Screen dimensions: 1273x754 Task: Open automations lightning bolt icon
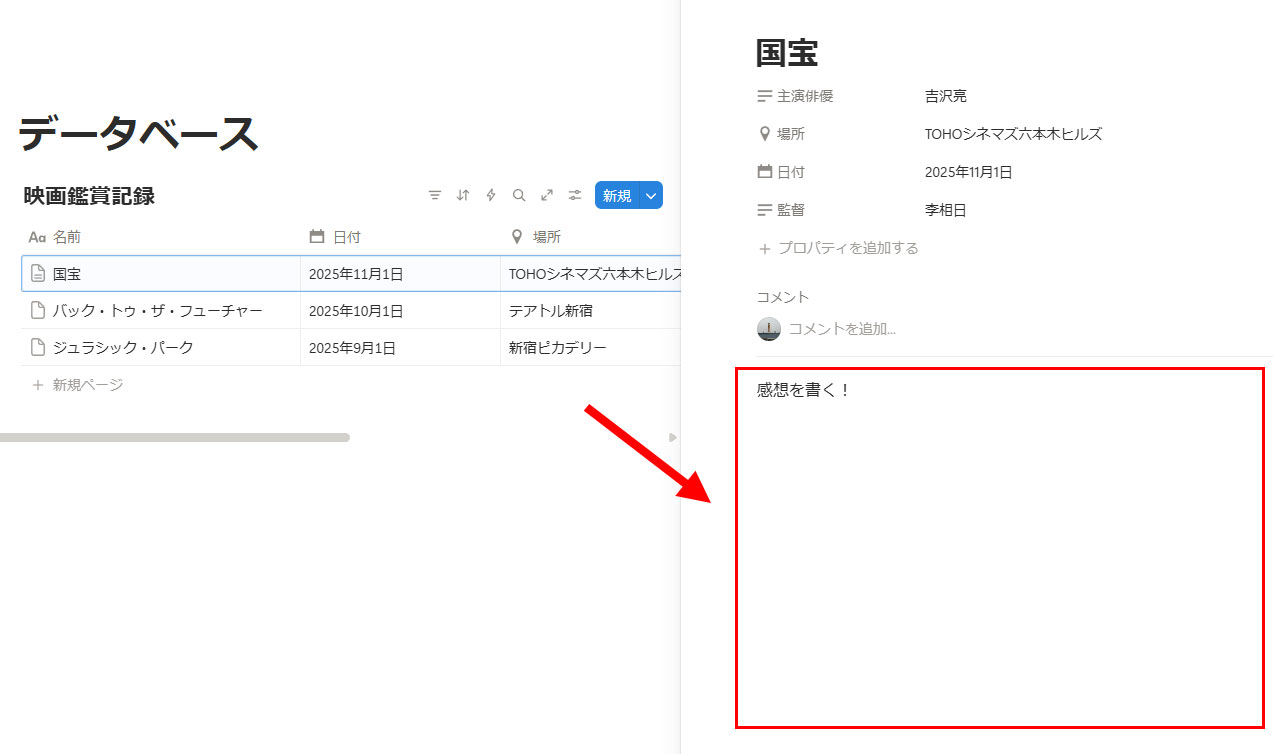tap(491, 196)
